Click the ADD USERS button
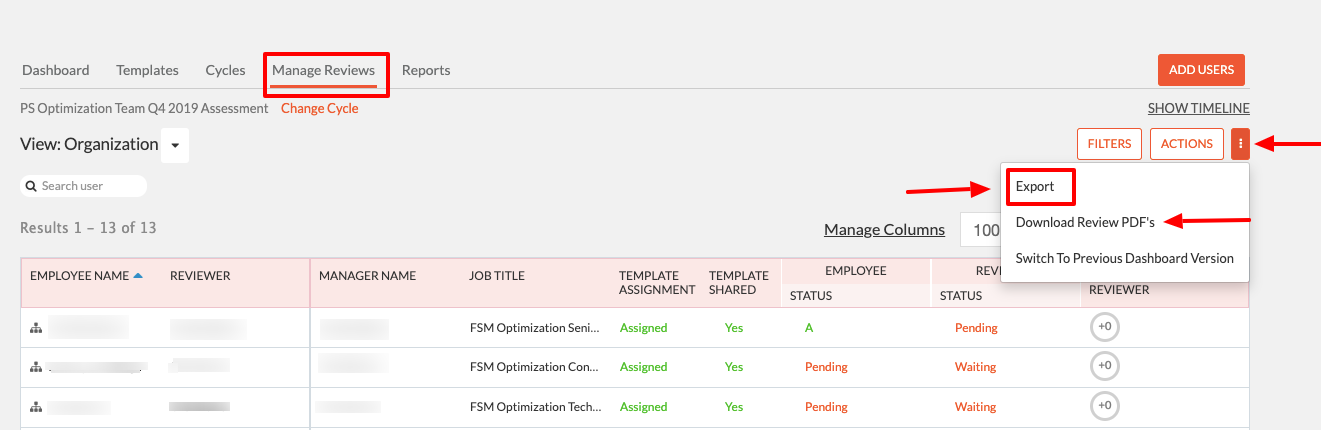 click(1201, 70)
